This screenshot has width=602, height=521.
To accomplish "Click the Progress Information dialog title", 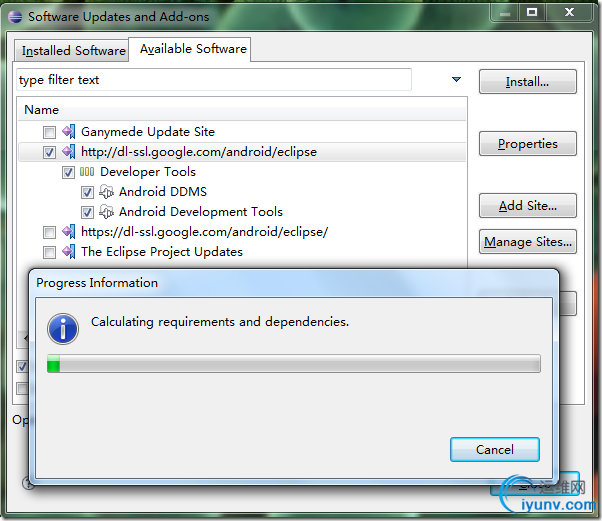I will (x=97, y=283).
